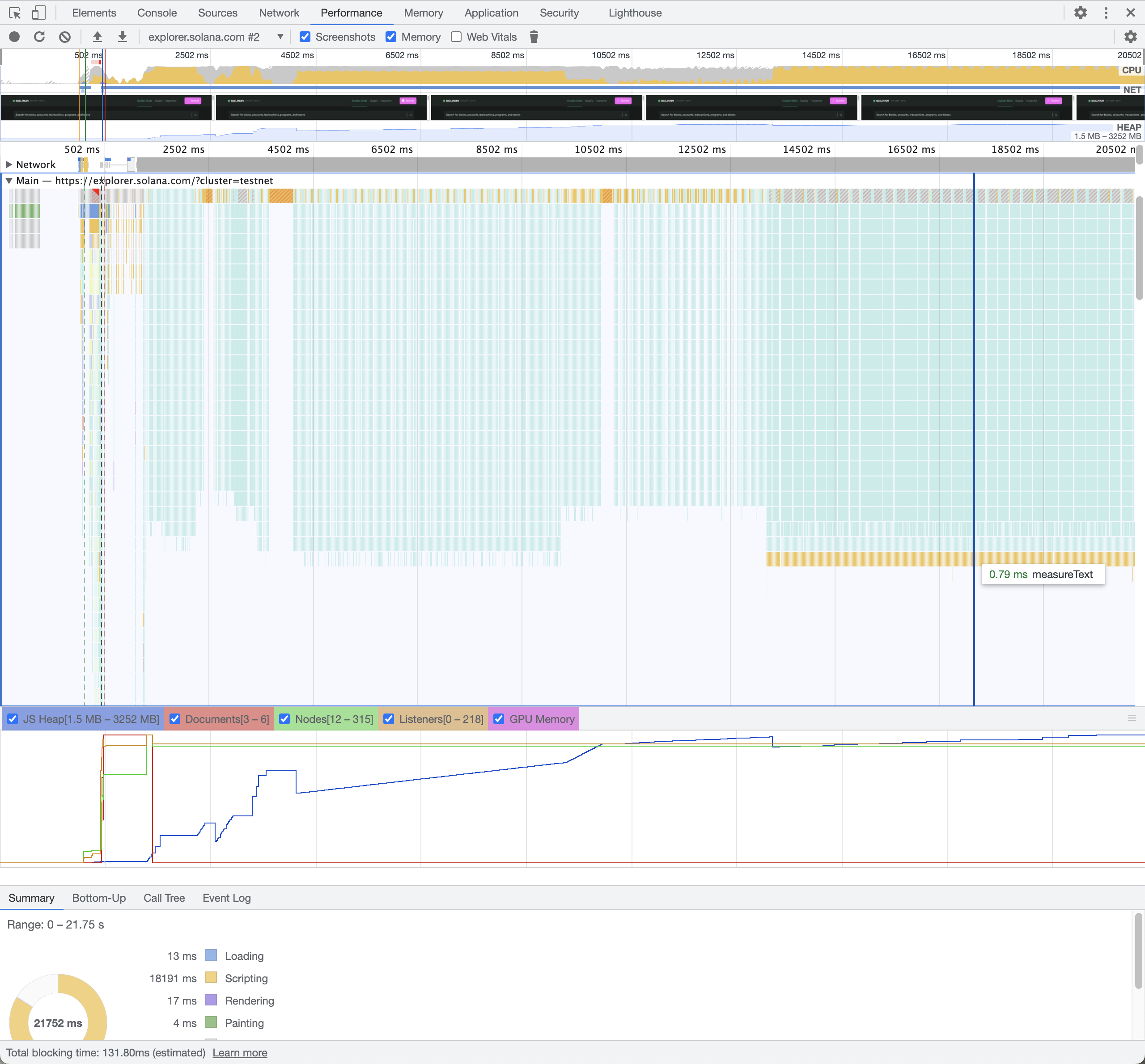The width and height of the screenshot is (1145, 1064).
Task: Click the flame chart vertical scrollbar
Action: (x=1139, y=248)
